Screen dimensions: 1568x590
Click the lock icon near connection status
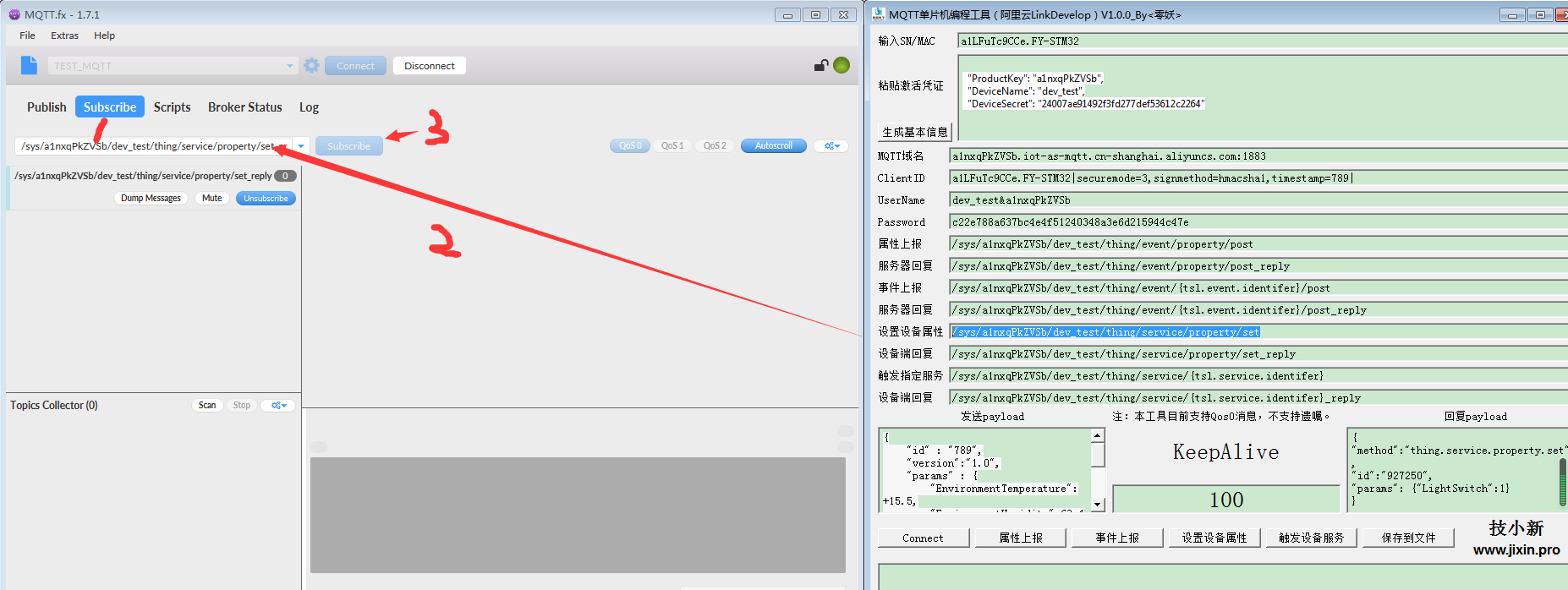click(820, 65)
